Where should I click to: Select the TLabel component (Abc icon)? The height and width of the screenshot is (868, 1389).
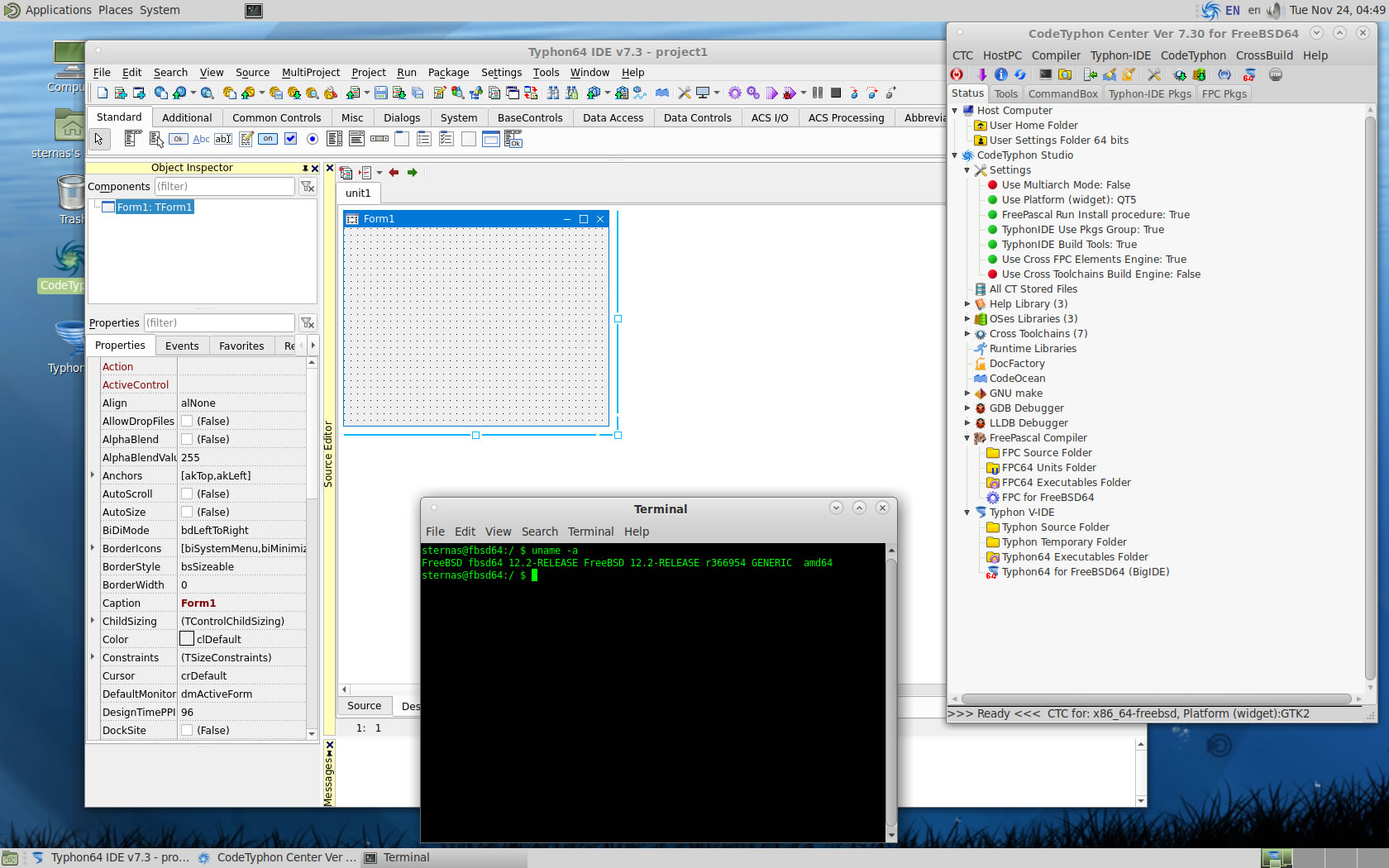(x=201, y=139)
